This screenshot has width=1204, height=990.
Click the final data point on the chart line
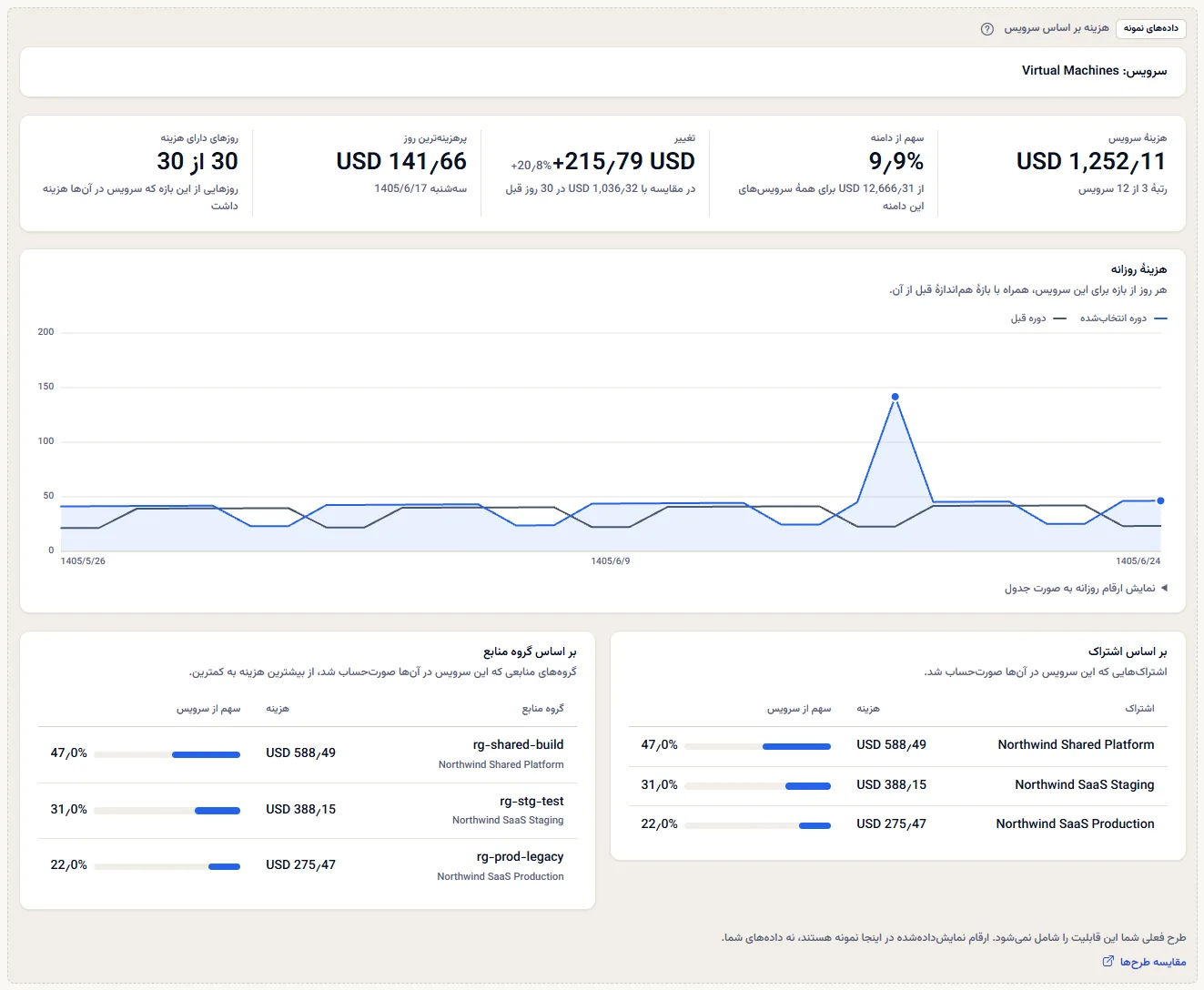1160,500
